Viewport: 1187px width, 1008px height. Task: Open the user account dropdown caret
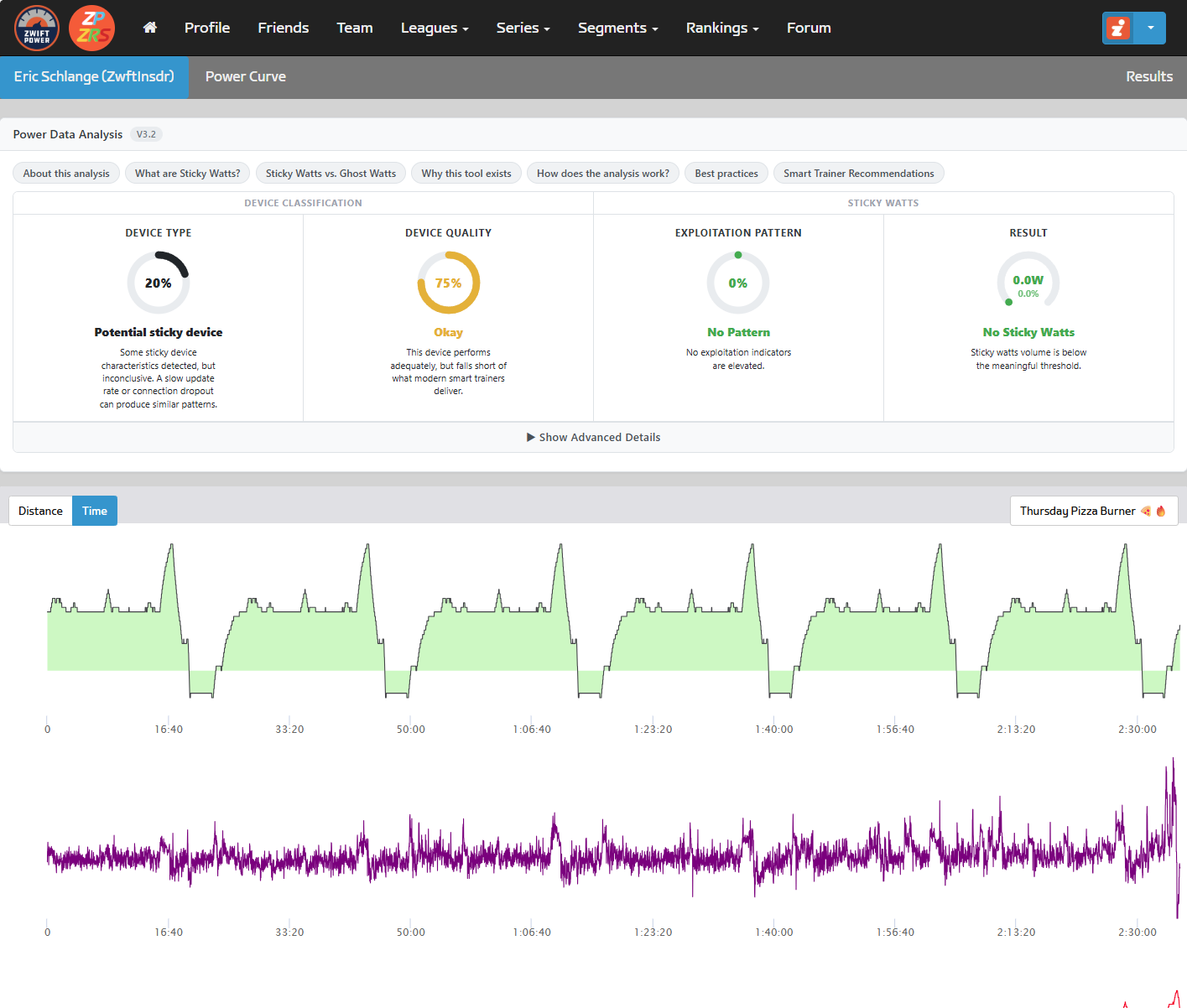click(1151, 28)
